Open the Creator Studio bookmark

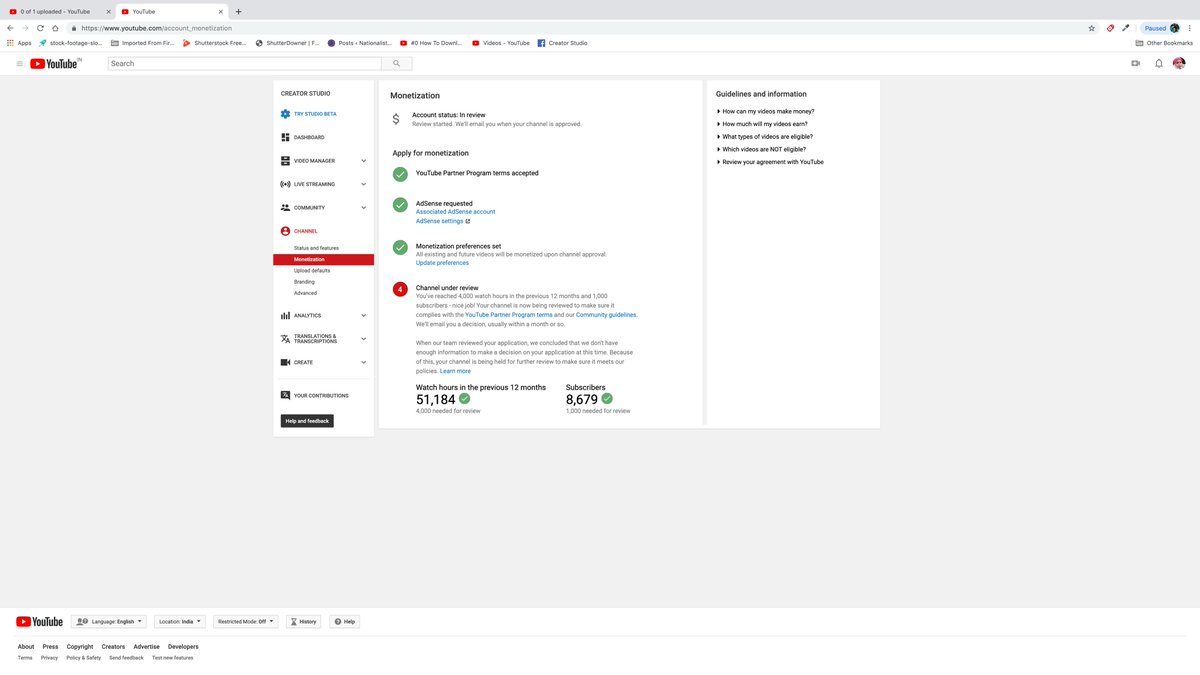point(562,43)
